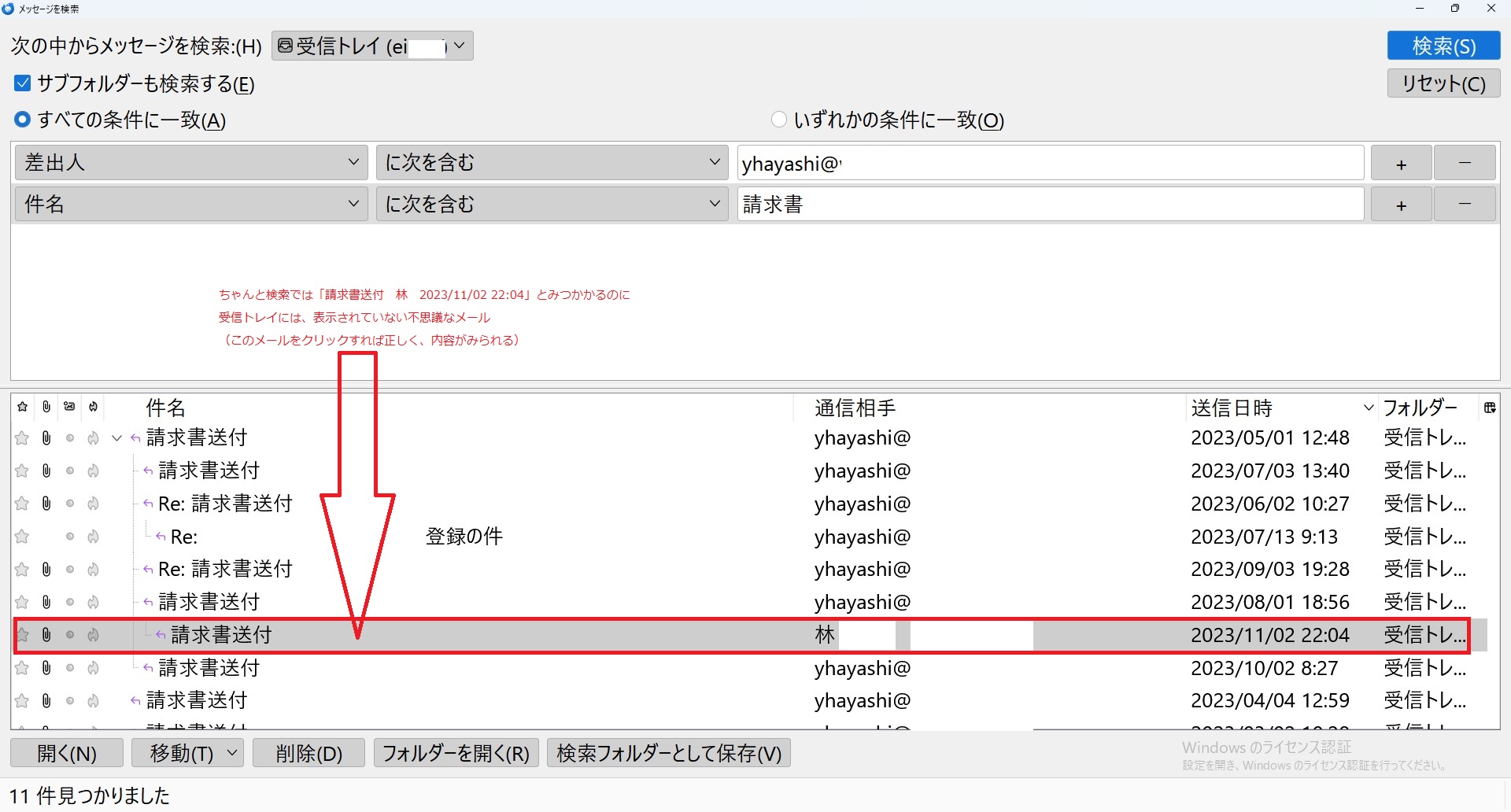Open the column picker icon
The width and height of the screenshot is (1511, 812).
click(1489, 408)
